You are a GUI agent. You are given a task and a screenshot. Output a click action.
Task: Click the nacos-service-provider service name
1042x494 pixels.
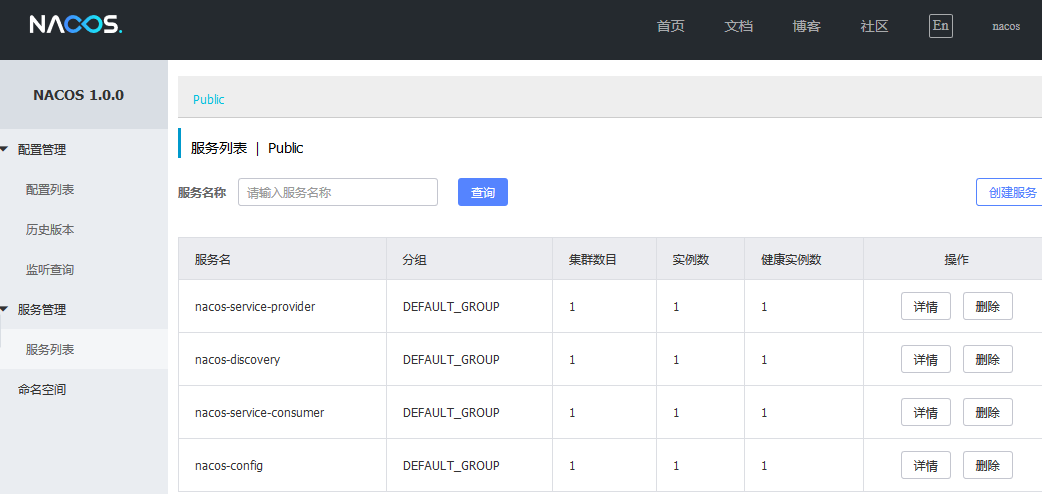pyautogui.click(x=255, y=307)
